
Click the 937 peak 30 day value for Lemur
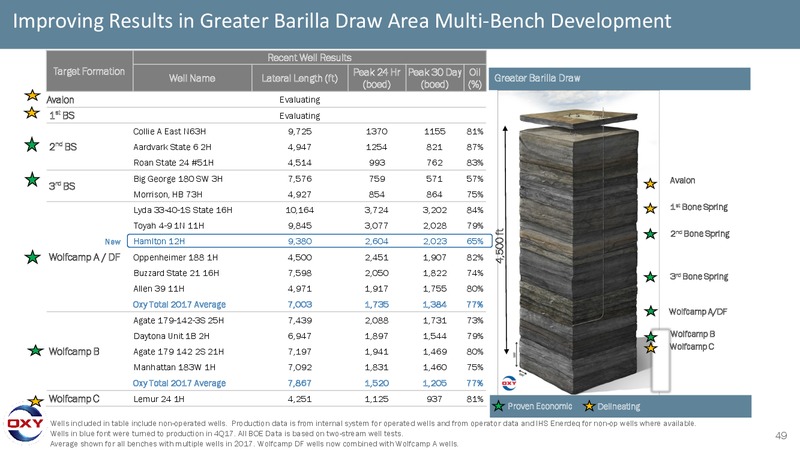[435, 399]
